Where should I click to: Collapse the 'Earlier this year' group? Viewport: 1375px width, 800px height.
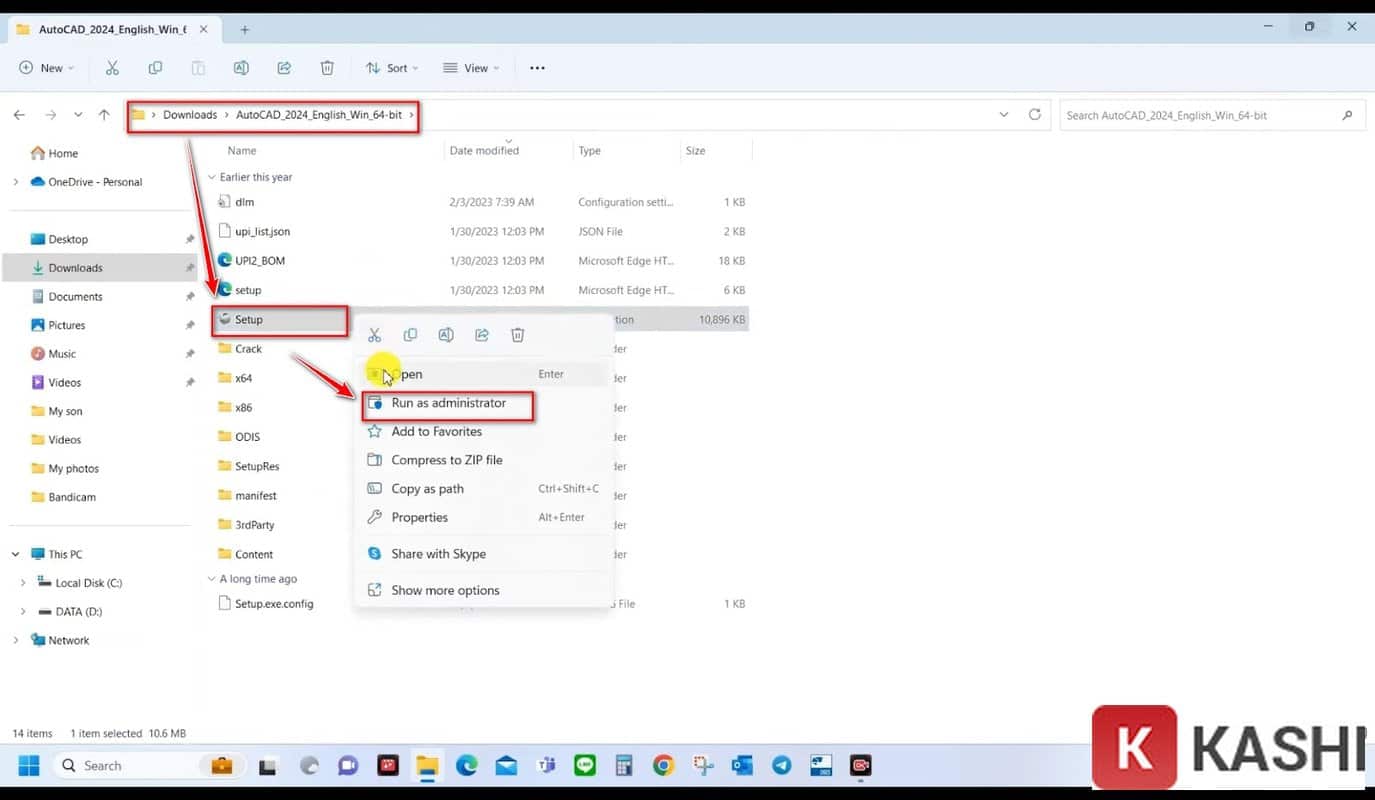pos(211,177)
